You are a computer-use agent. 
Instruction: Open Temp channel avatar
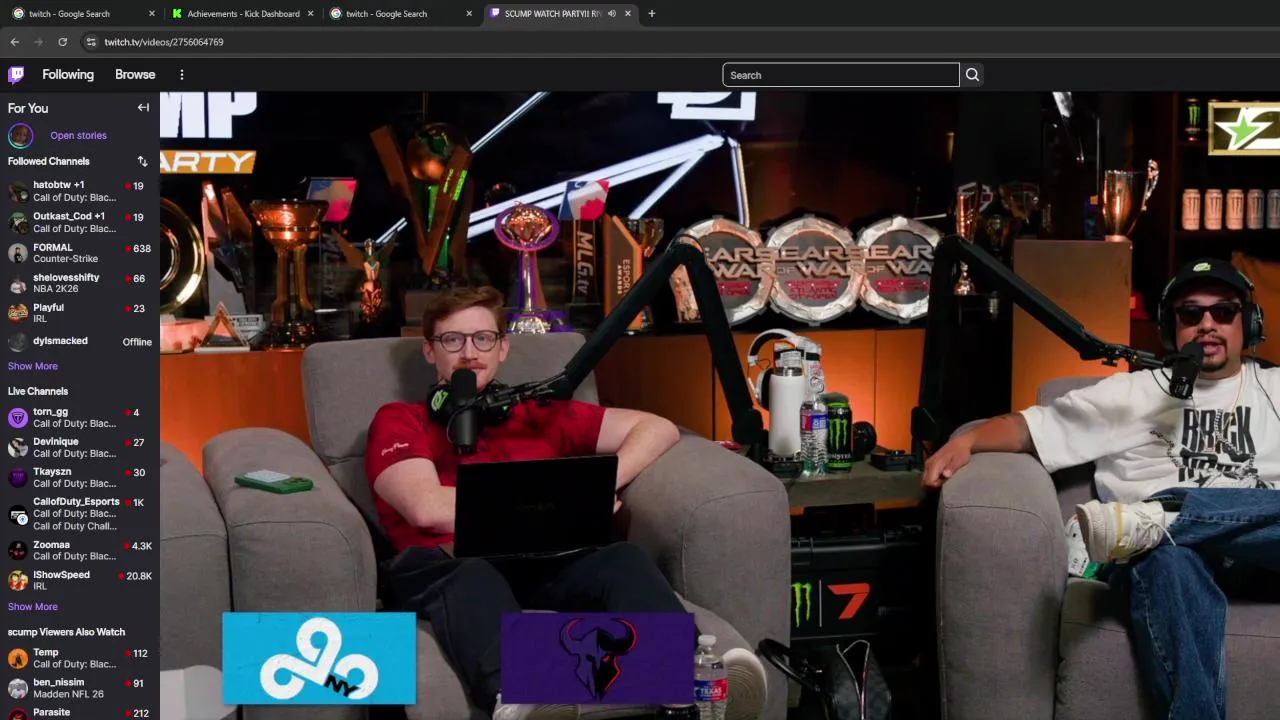tap(18, 658)
